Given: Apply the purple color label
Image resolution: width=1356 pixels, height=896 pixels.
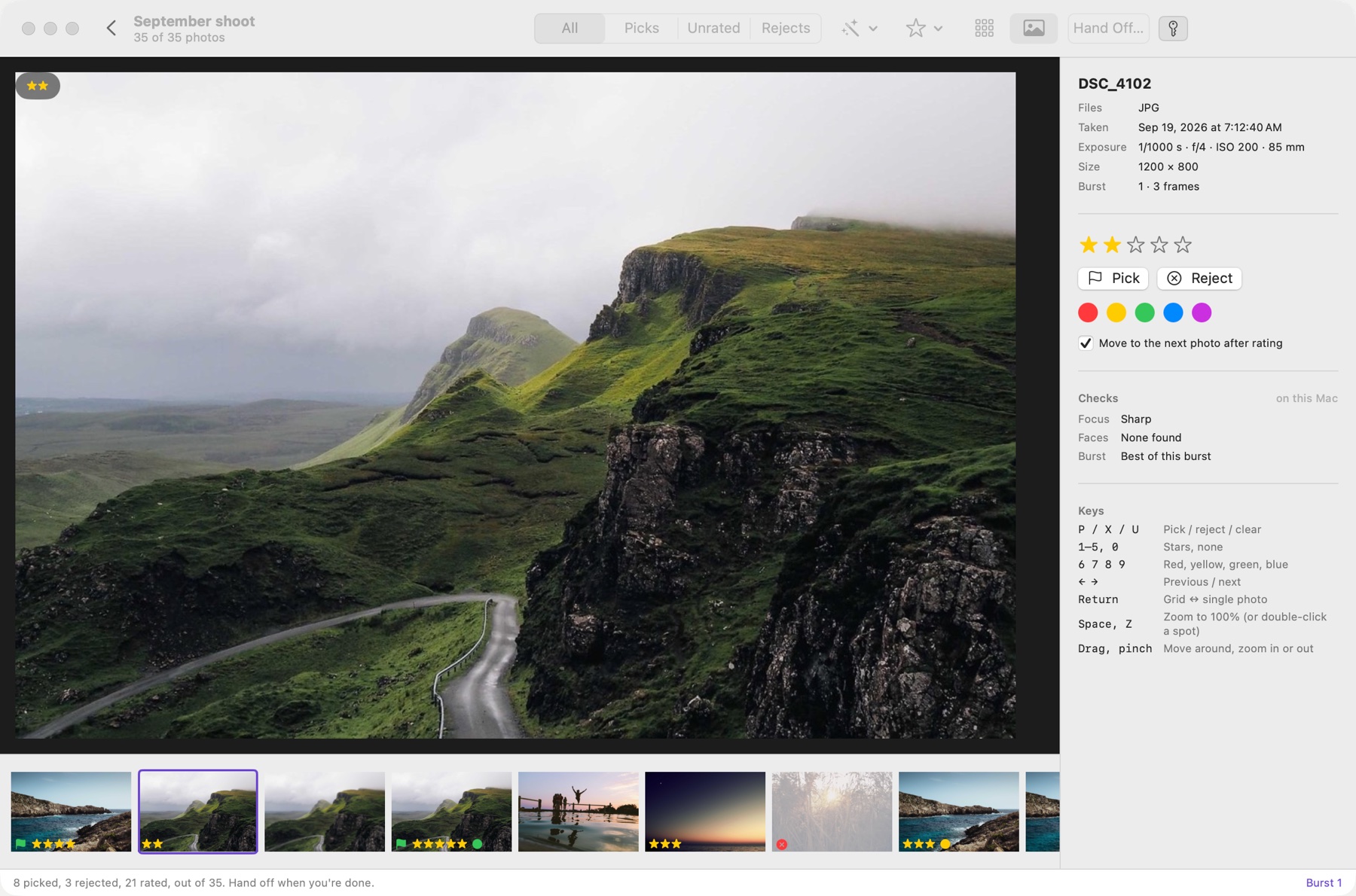Looking at the screenshot, I should pos(1202,312).
